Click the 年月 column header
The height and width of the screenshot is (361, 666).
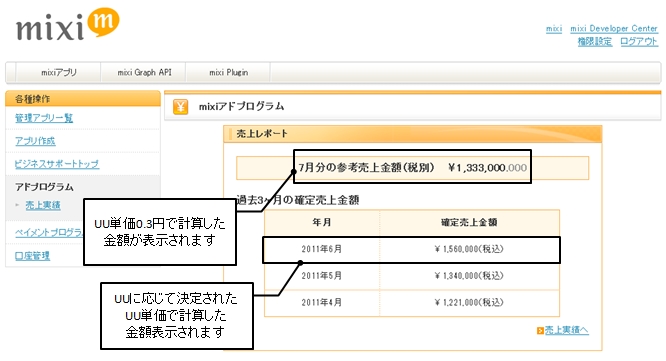(322, 222)
